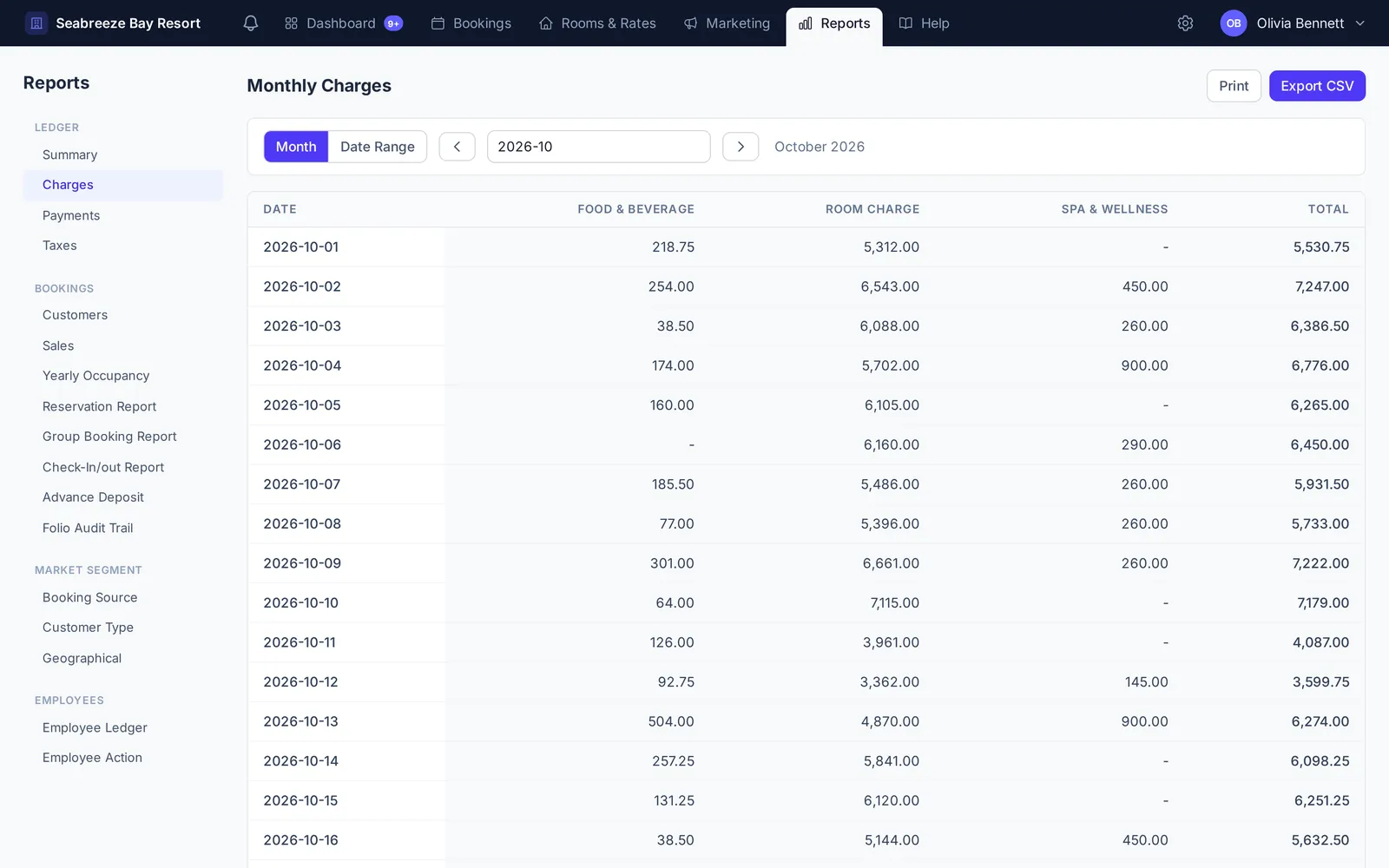This screenshot has width=1389, height=868.
Task: Go to previous month with left chevron
Action: 457,147
